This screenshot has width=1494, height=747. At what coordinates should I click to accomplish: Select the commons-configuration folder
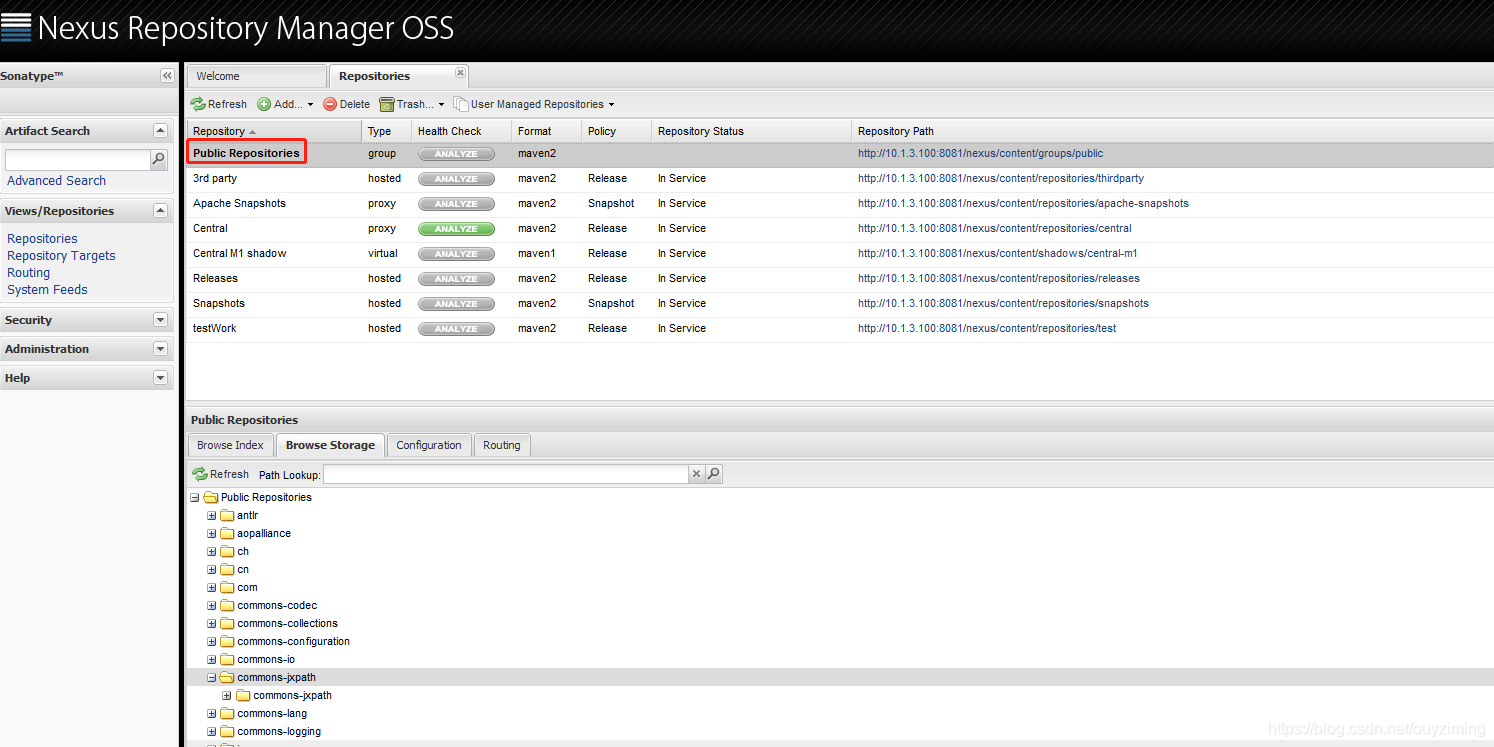(293, 642)
